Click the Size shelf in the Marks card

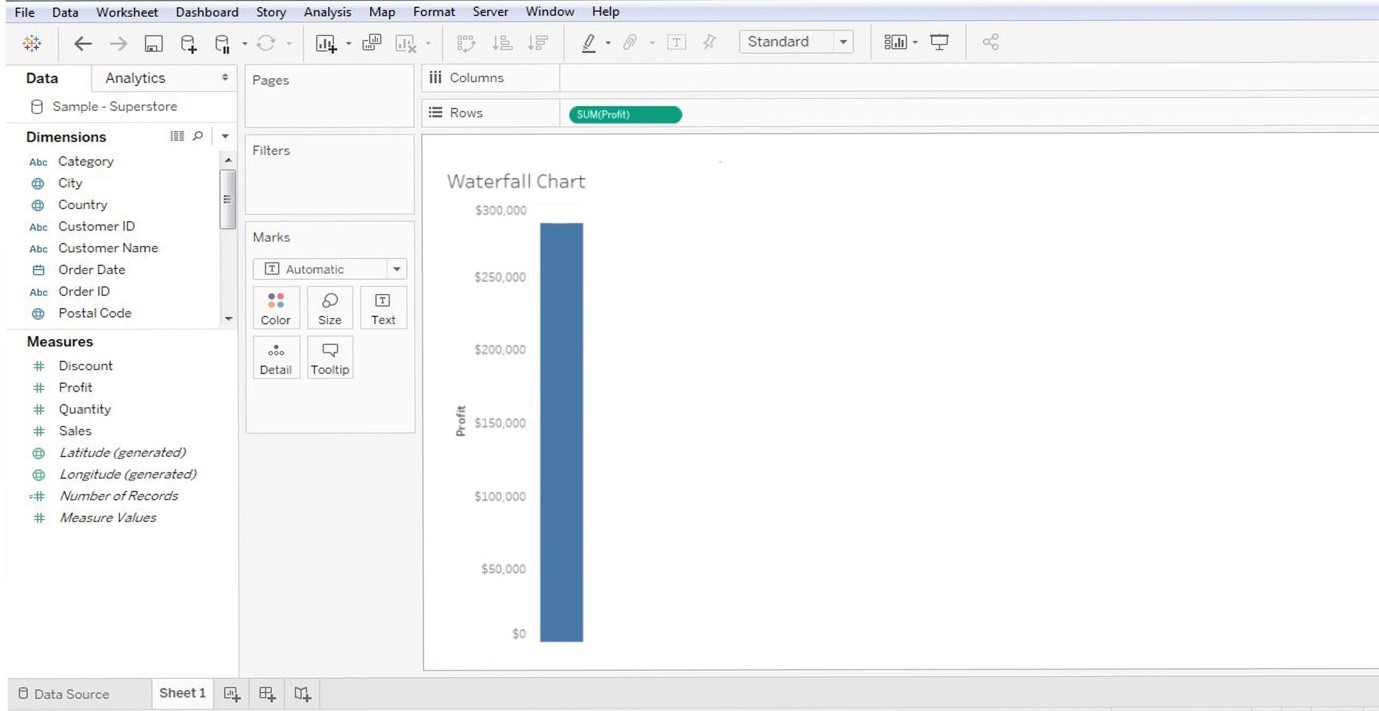click(330, 307)
